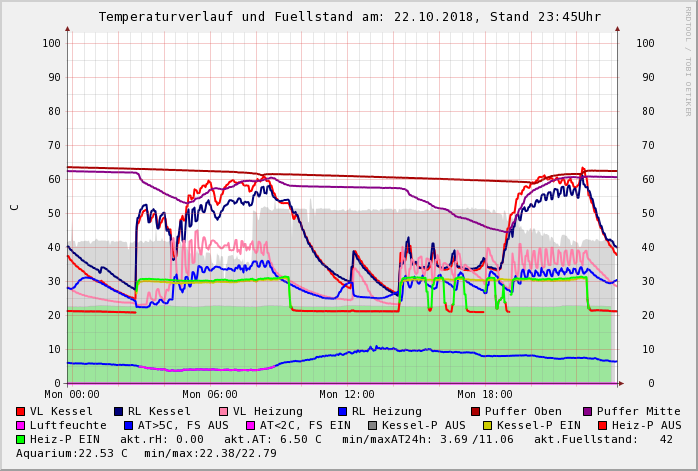Click the AT<2C, FS EIN legend swatch
698x471 pixels.
tap(252, 425)
